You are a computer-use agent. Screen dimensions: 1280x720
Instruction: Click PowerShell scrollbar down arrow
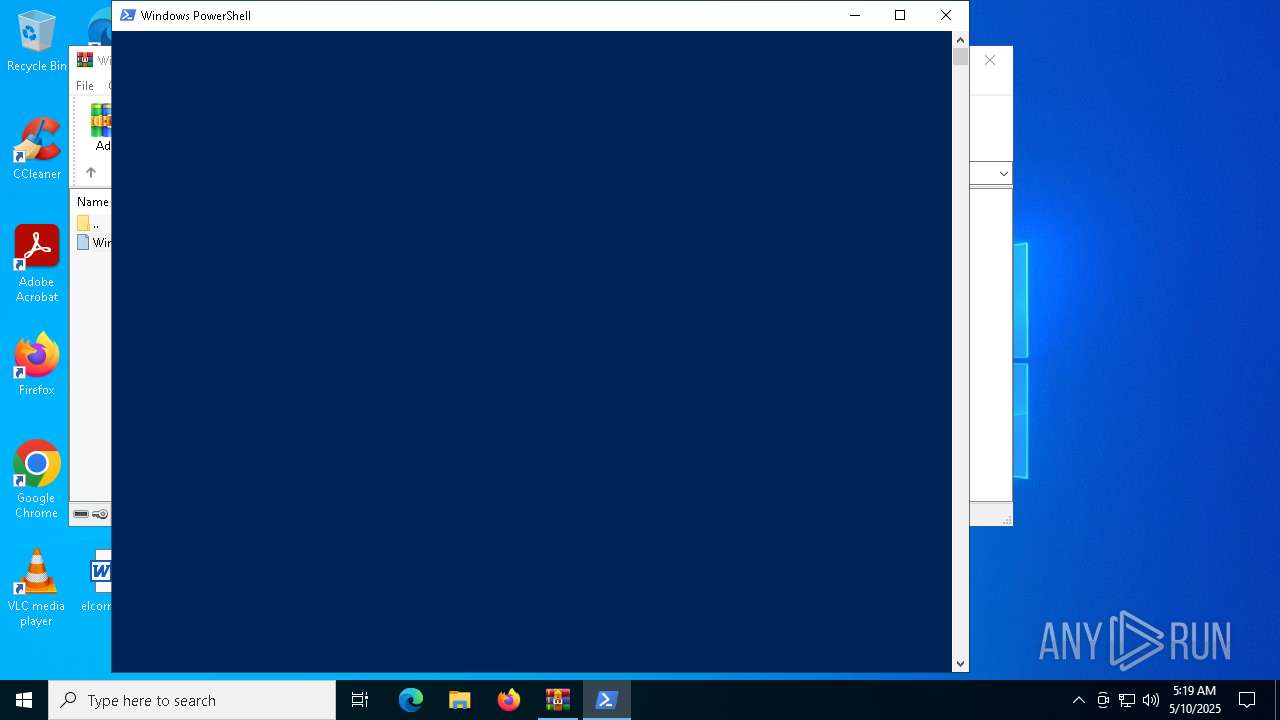960,664
